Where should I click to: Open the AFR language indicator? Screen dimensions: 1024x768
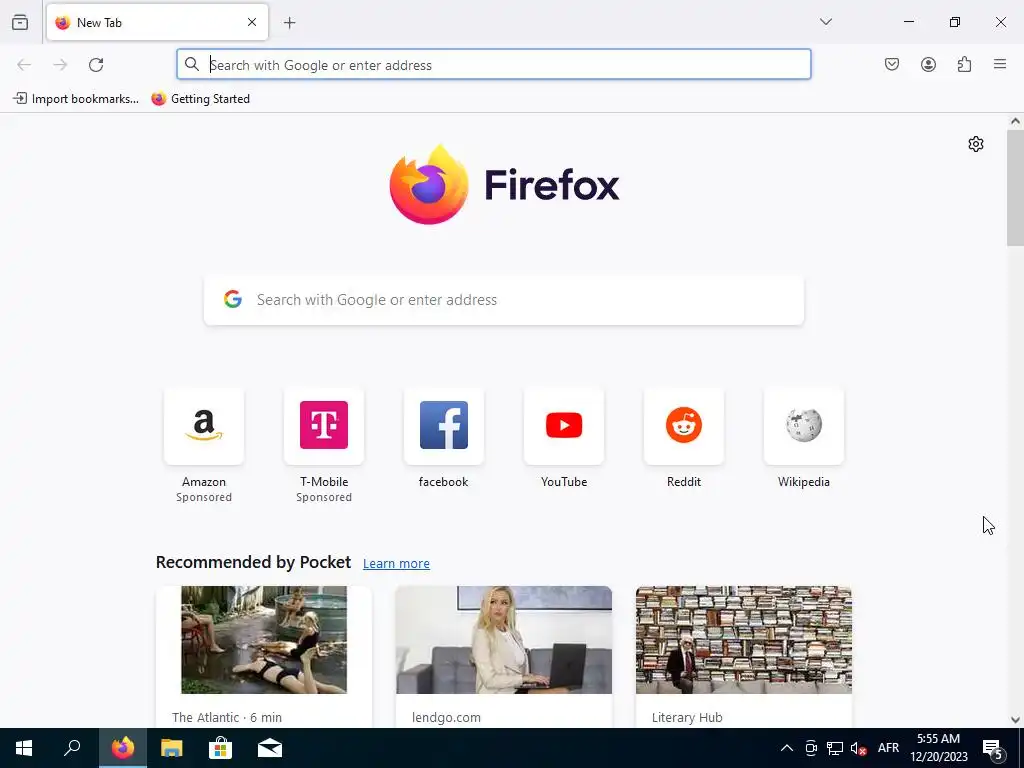tap(888, 748)
